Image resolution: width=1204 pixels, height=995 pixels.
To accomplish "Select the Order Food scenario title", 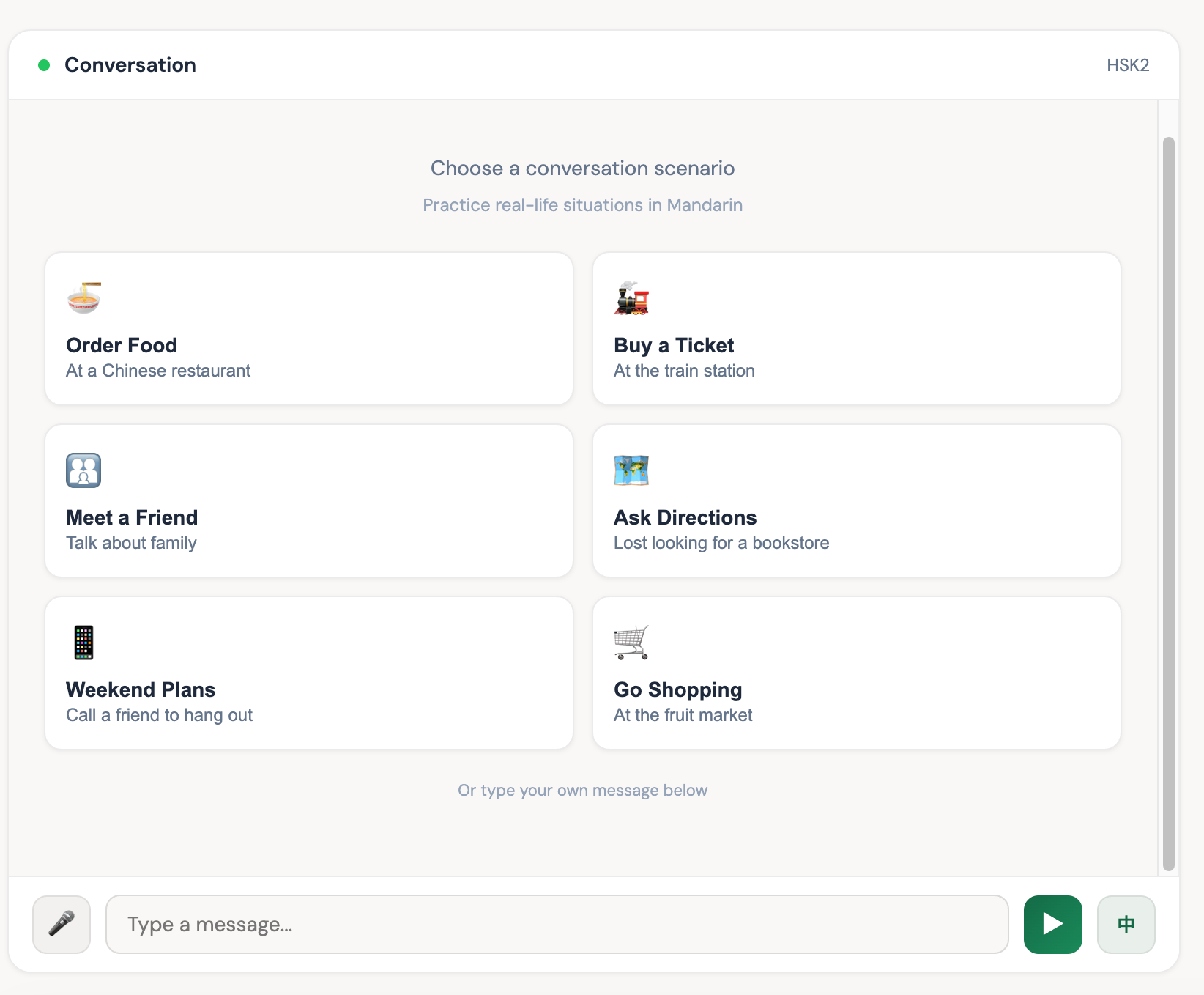I will click(122, 345).
